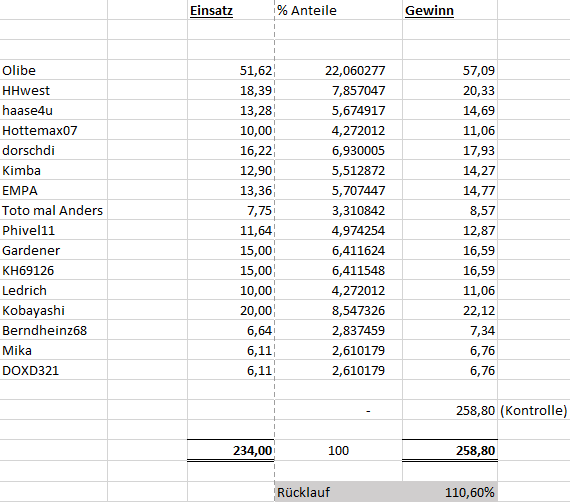Select dorschdi Einsatz value 16,22
Viewport: 570px width, 502px height.
coord(231,150)
